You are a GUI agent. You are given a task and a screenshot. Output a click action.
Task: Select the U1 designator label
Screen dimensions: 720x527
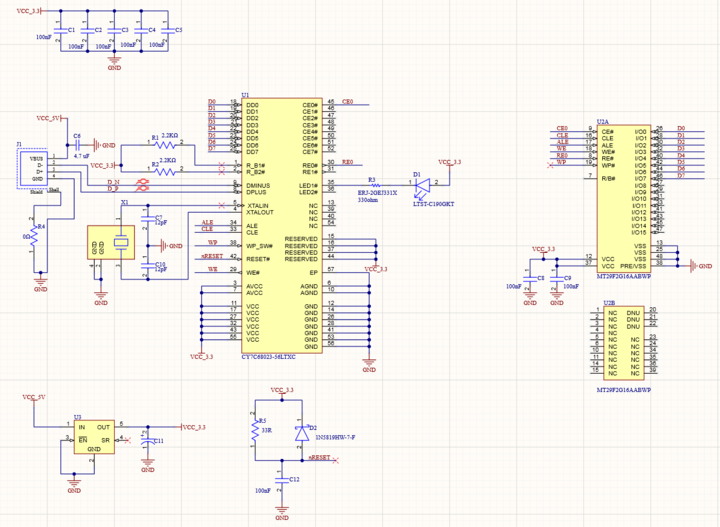click(x=245, y=95)
